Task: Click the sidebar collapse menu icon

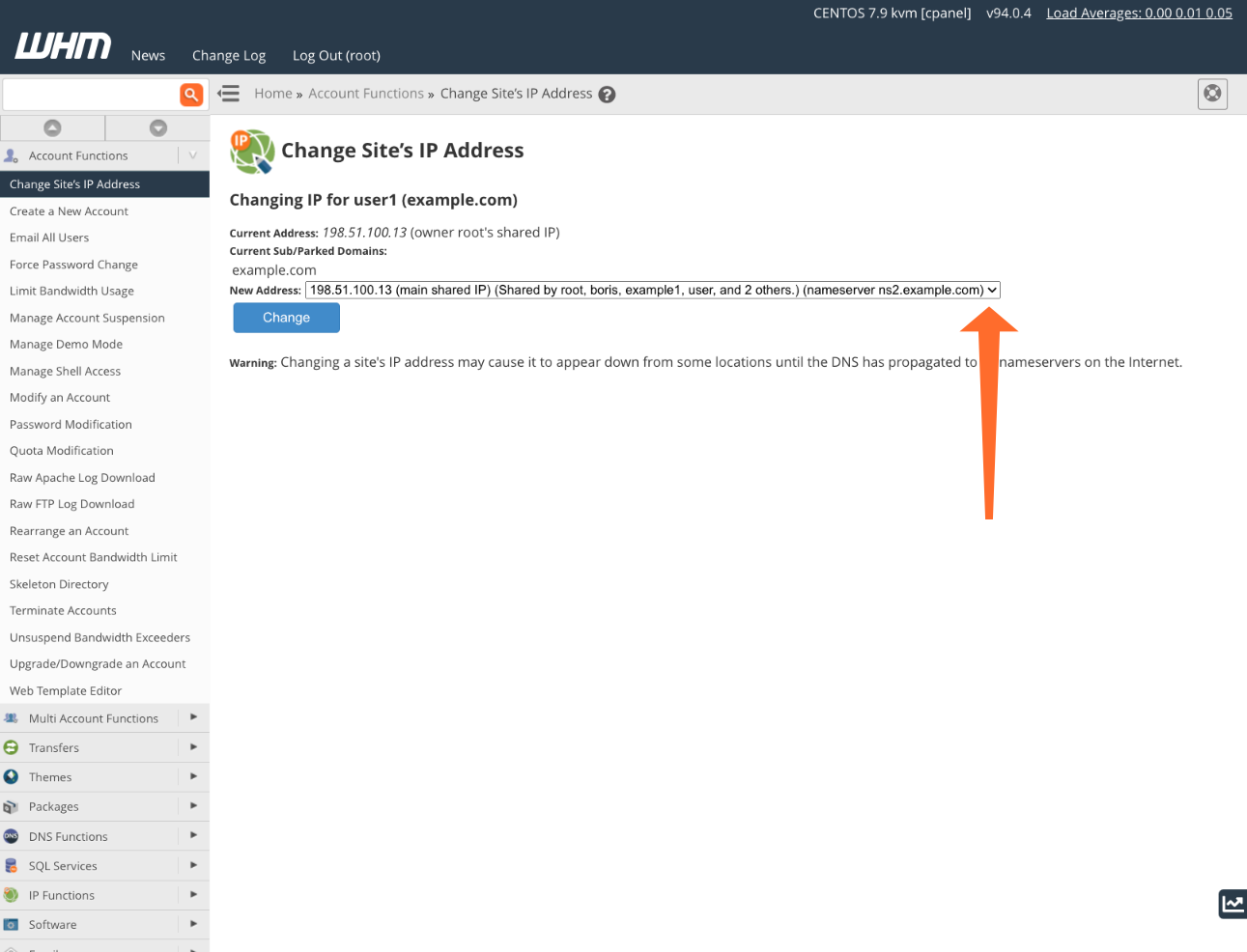Action: point(229,94)
